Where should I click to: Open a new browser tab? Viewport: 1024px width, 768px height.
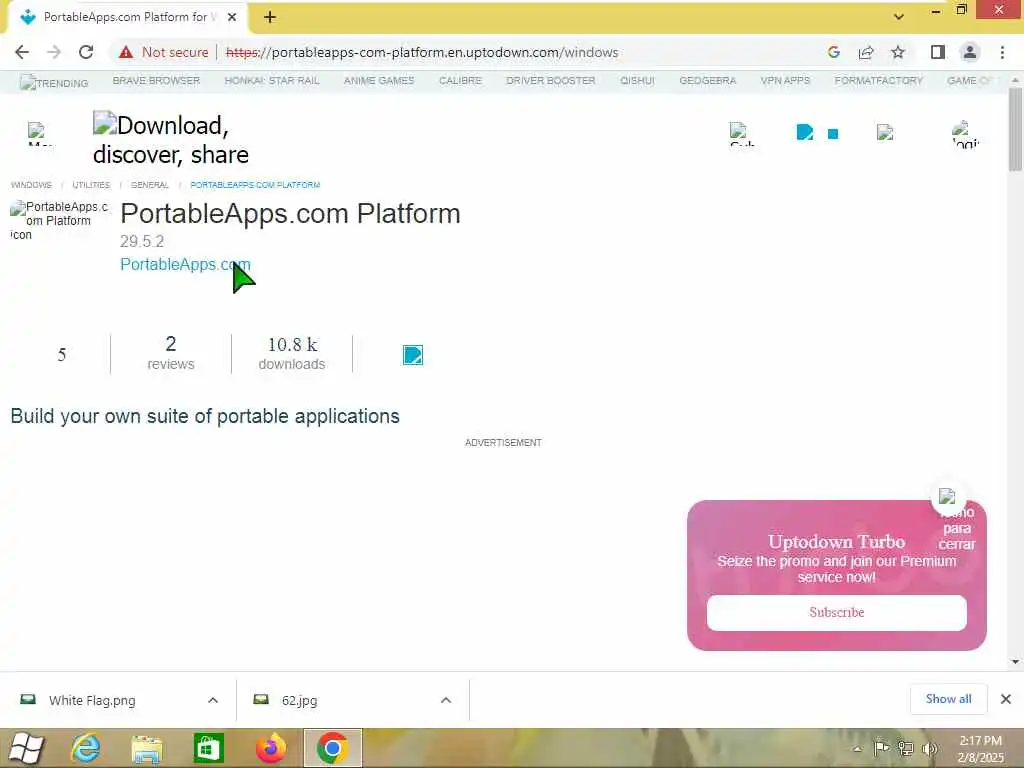click(270, 17)
